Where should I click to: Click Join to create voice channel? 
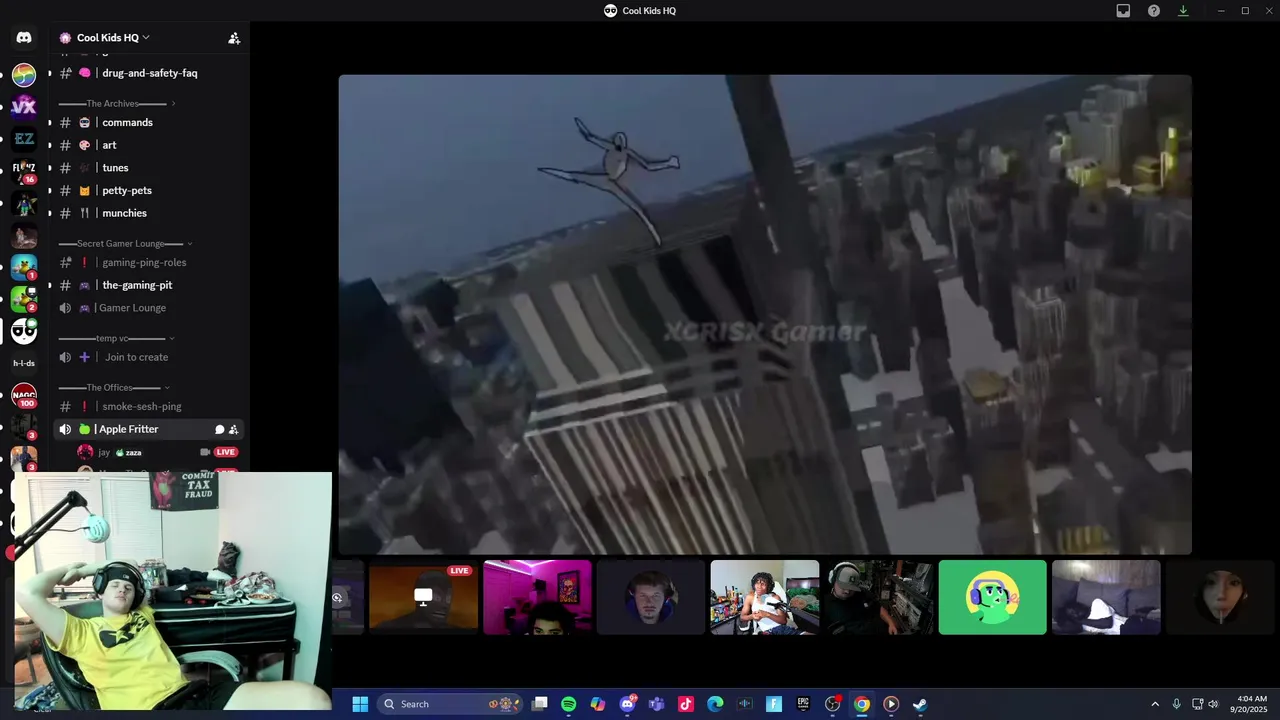pos(149,357)
